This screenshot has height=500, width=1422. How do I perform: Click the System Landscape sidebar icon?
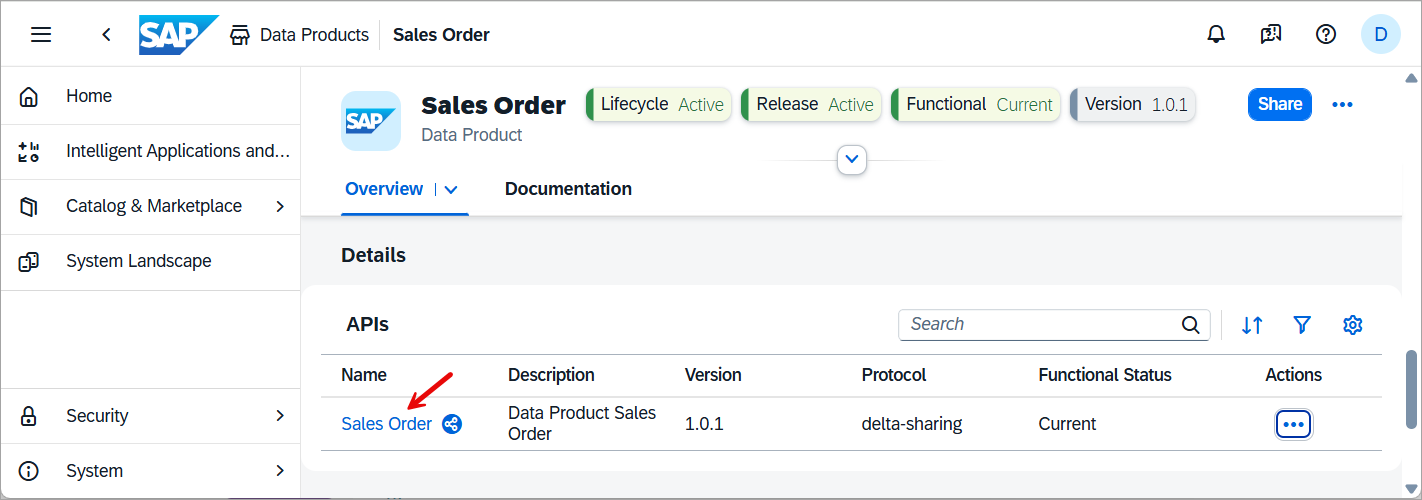pyautogui.click(x=29, y=262)
